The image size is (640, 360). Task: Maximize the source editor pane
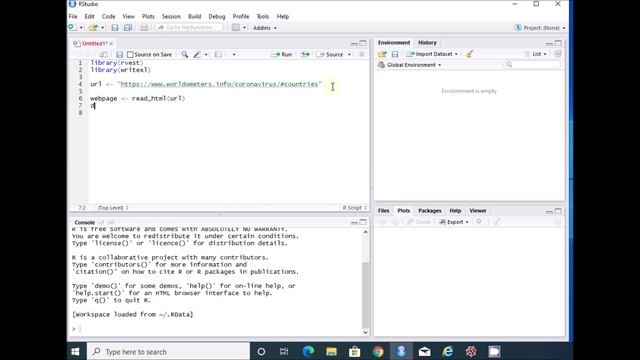[363, 43]
